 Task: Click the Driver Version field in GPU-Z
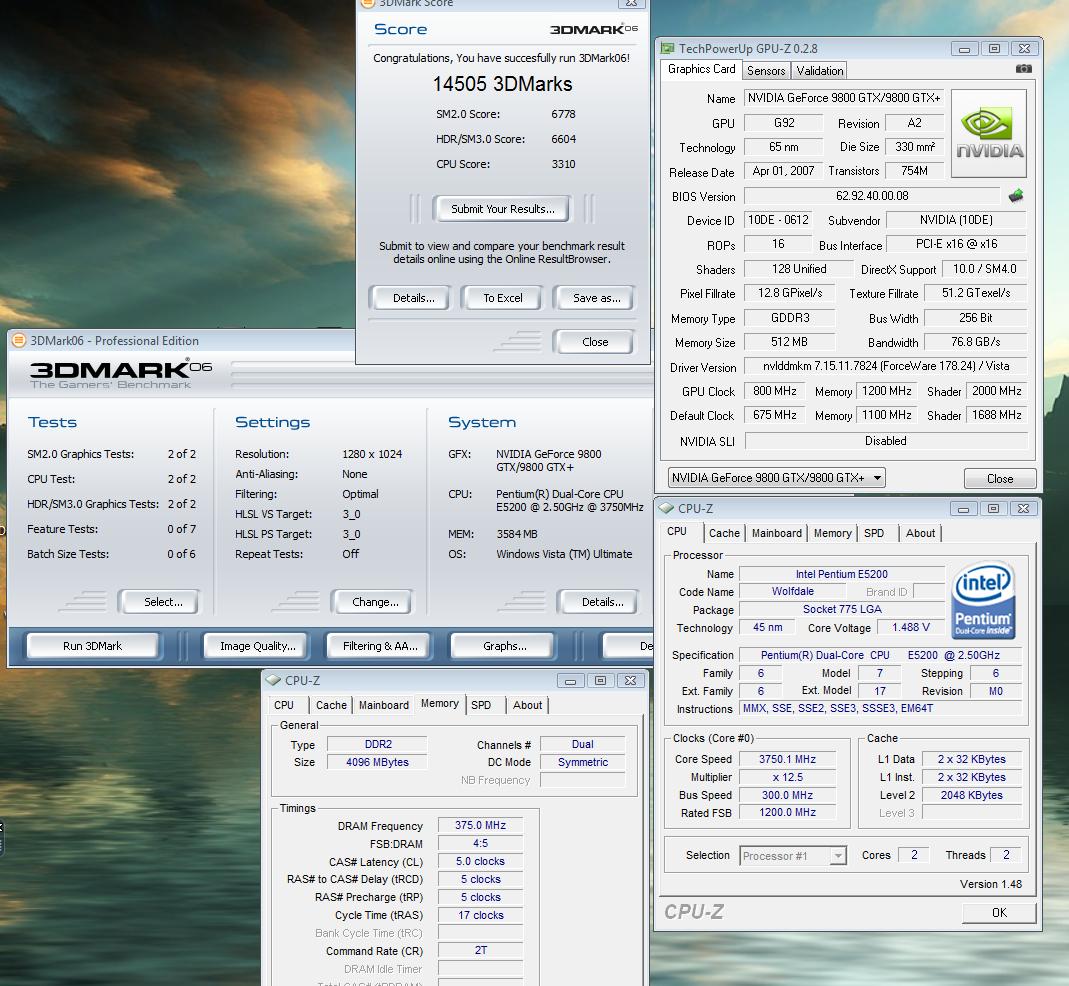click(886, 366)
